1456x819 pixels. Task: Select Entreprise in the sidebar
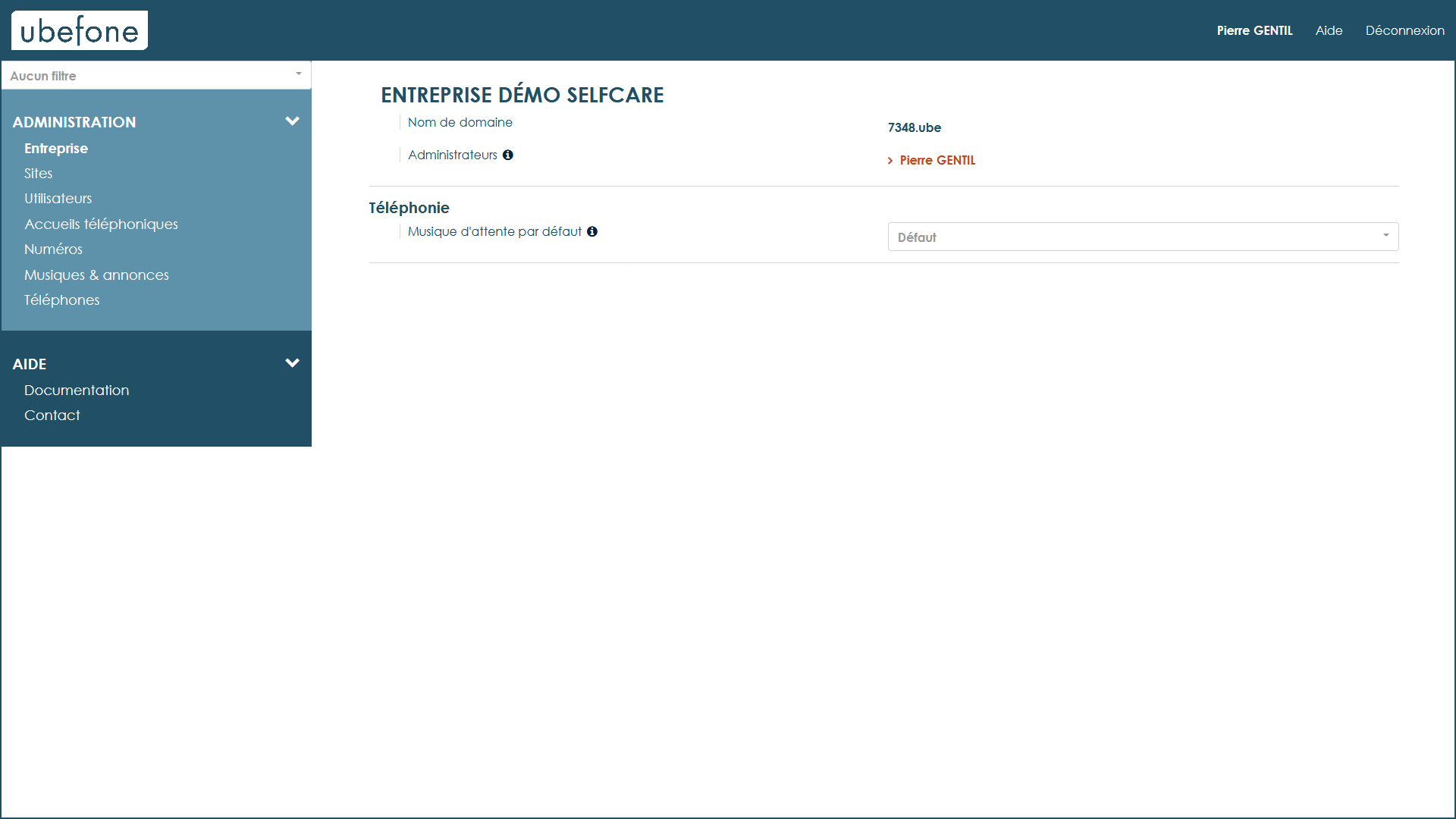click(x=56, y=149)
